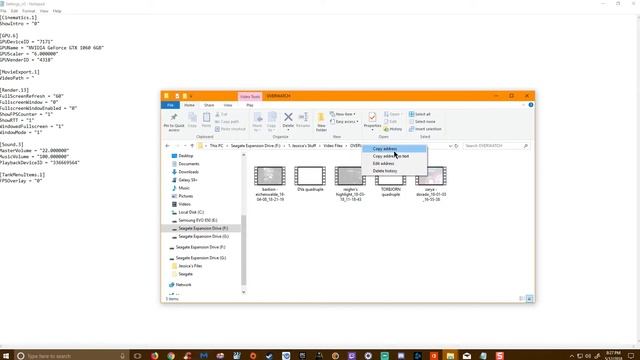The height and width of the screenshot is (360, 640).
Task: Choose Delete history from context menu
Action: click(x=394, y=171)
